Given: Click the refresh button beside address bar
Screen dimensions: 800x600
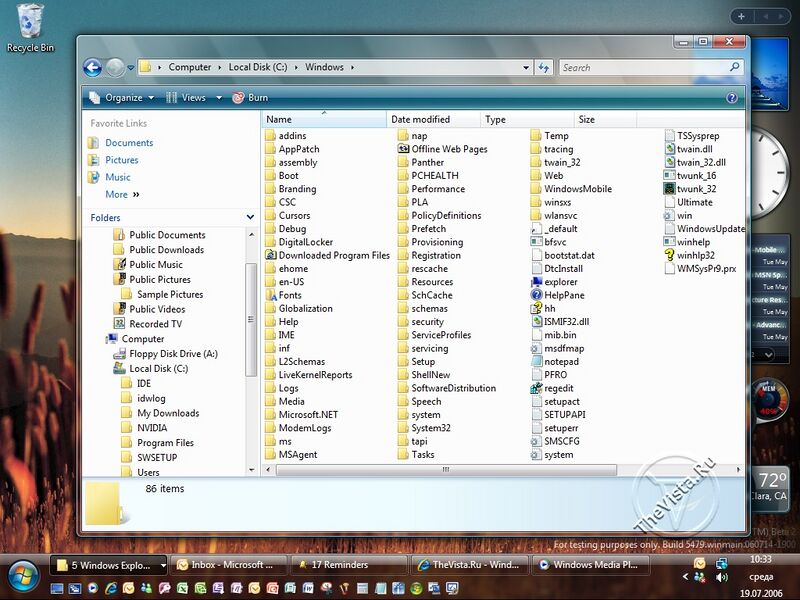Looking at the screenshot, I should [544, 68].
